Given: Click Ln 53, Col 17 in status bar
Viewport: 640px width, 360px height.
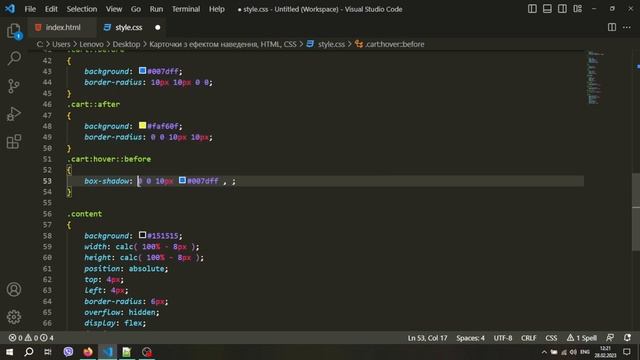Looking at the screenshot, I should coord(427,338).
